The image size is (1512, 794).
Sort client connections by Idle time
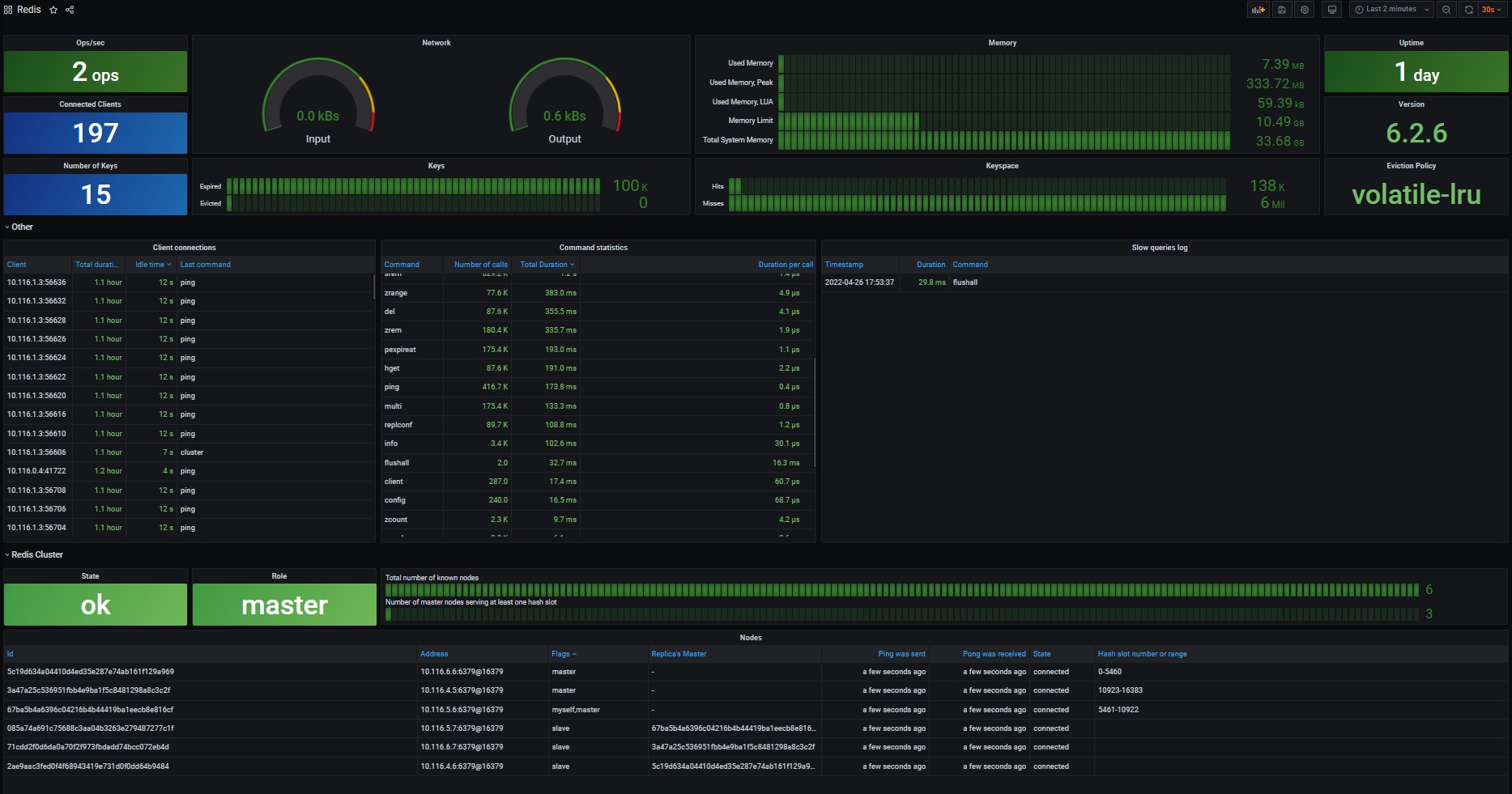coord(150,265)
